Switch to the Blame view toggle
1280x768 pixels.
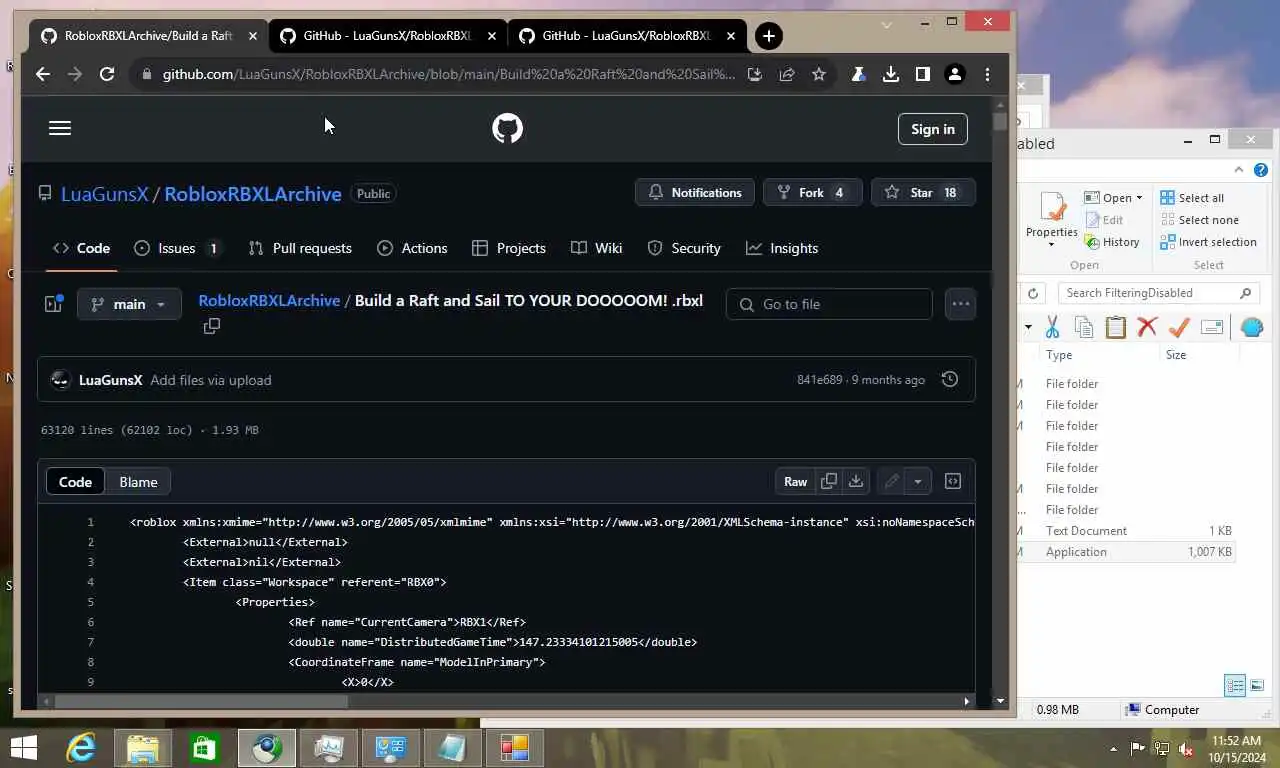138,482
